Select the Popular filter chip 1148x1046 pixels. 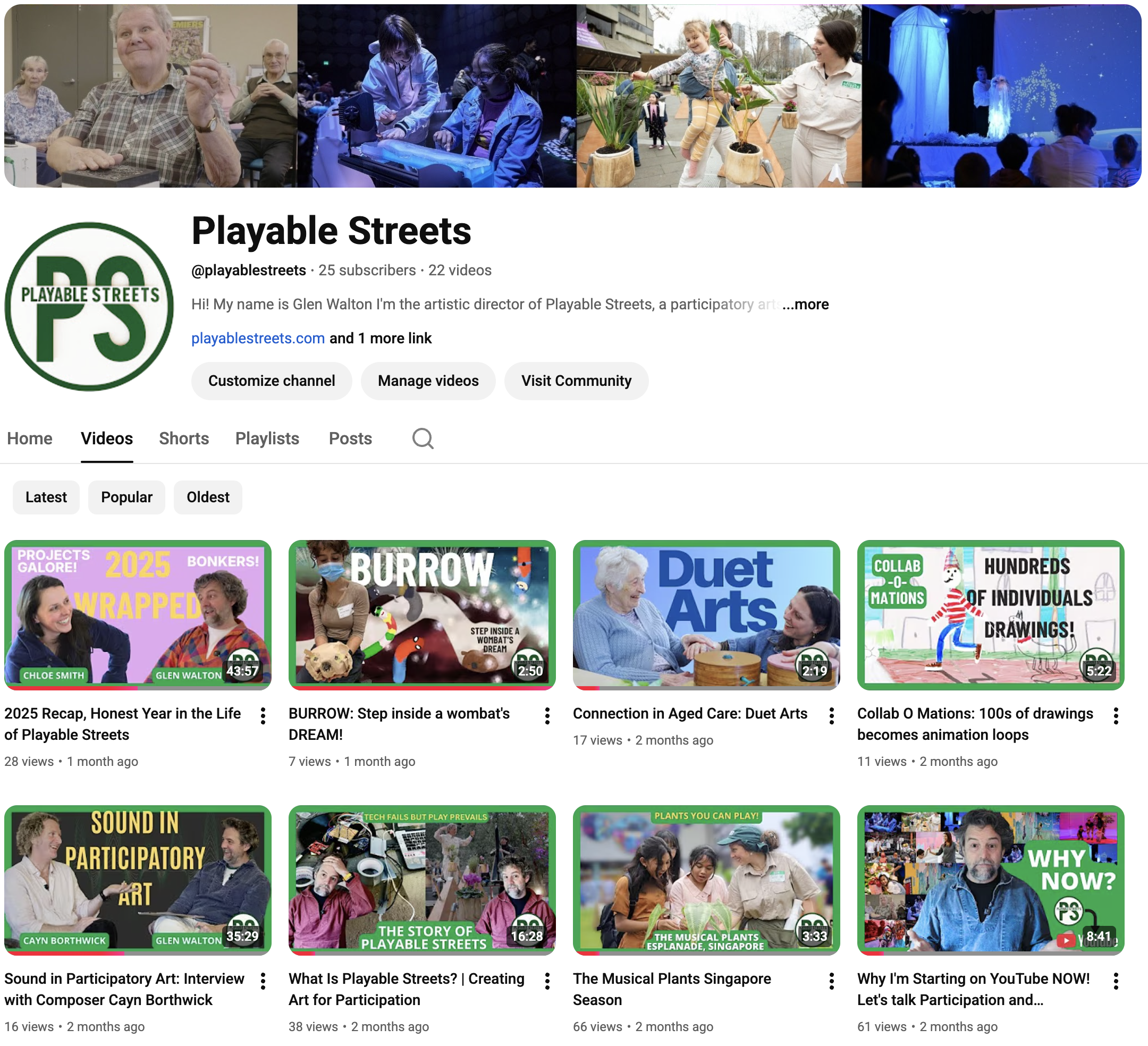(x=126, y=497)
